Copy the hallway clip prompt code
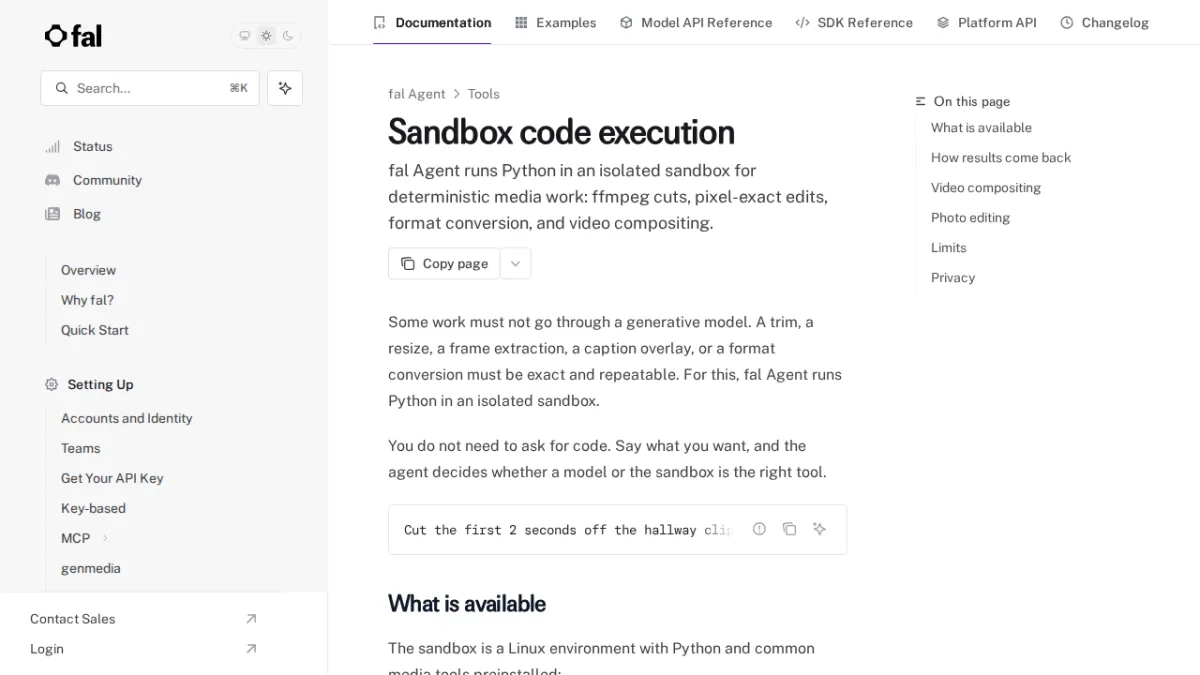Screen dimensions: 1200x675 [x=789, y=529]
